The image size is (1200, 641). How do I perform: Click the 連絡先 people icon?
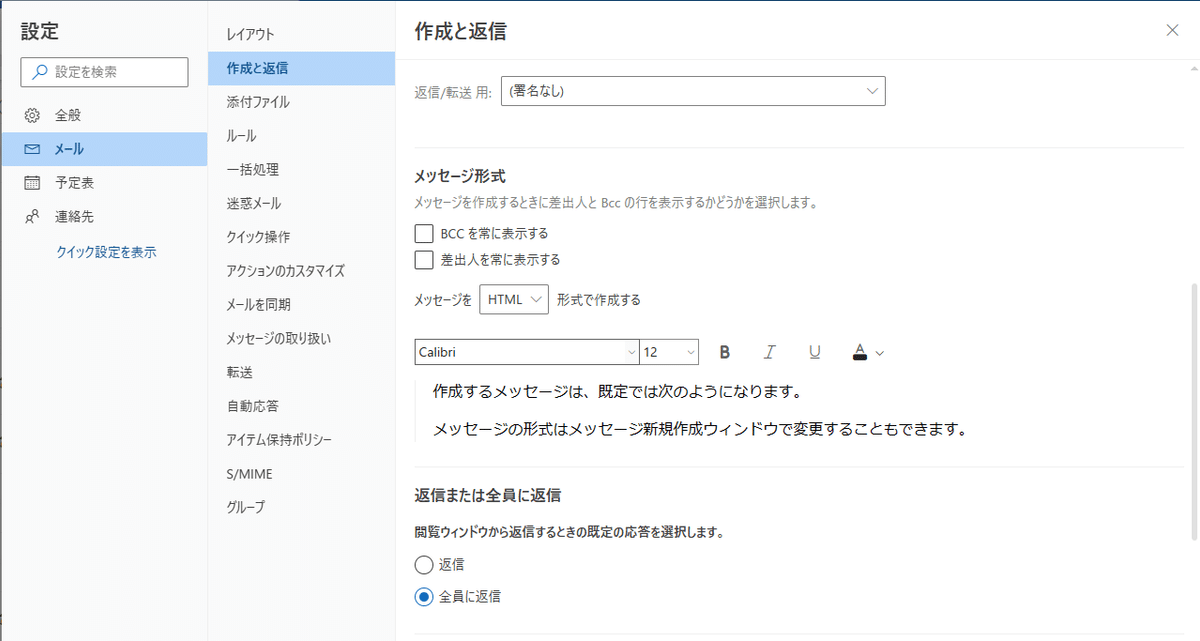point(32,216)
